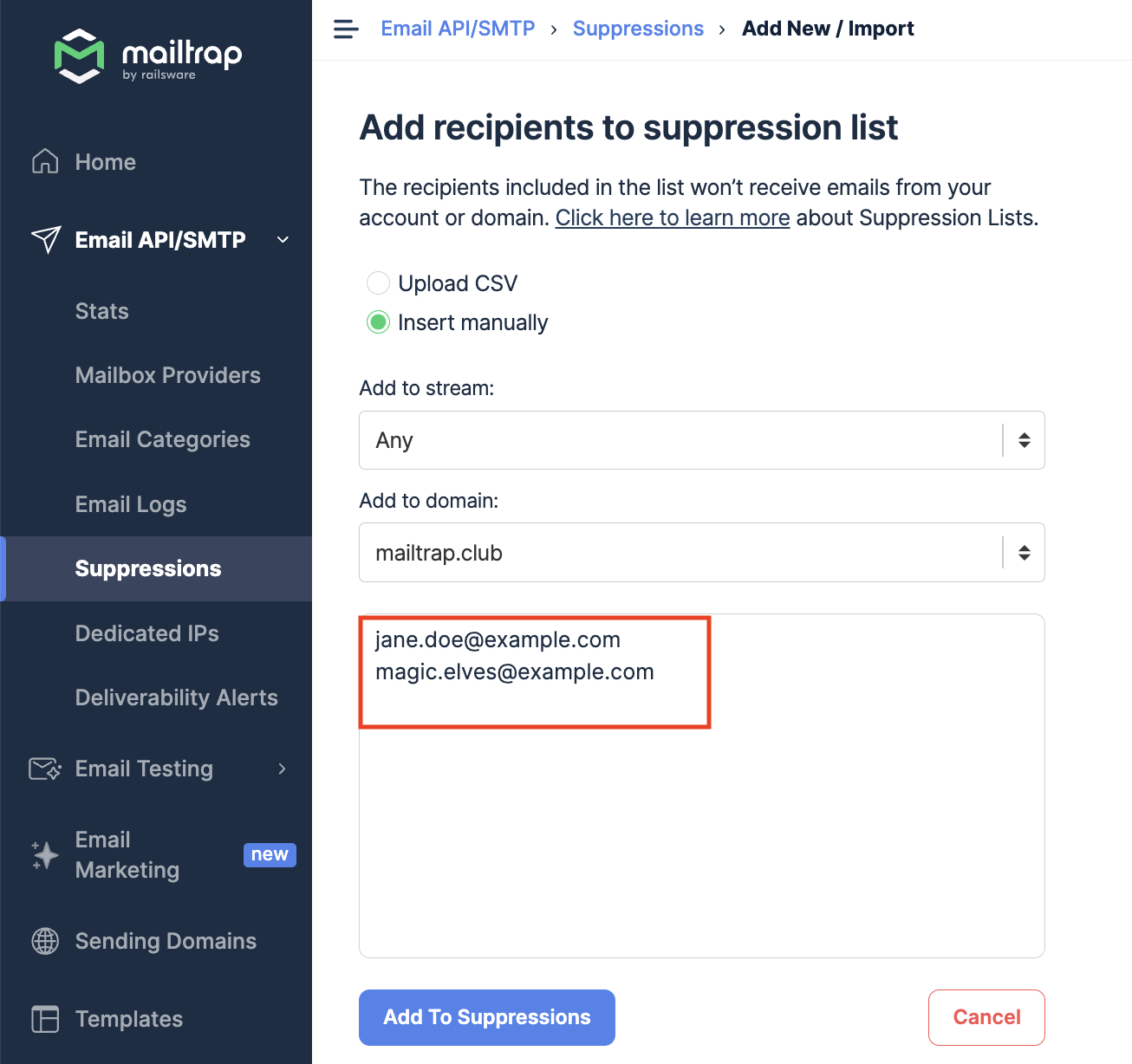Click the Mailtrap logo icon
This screenshot has width=1132, height=1064.
point(79,56)
